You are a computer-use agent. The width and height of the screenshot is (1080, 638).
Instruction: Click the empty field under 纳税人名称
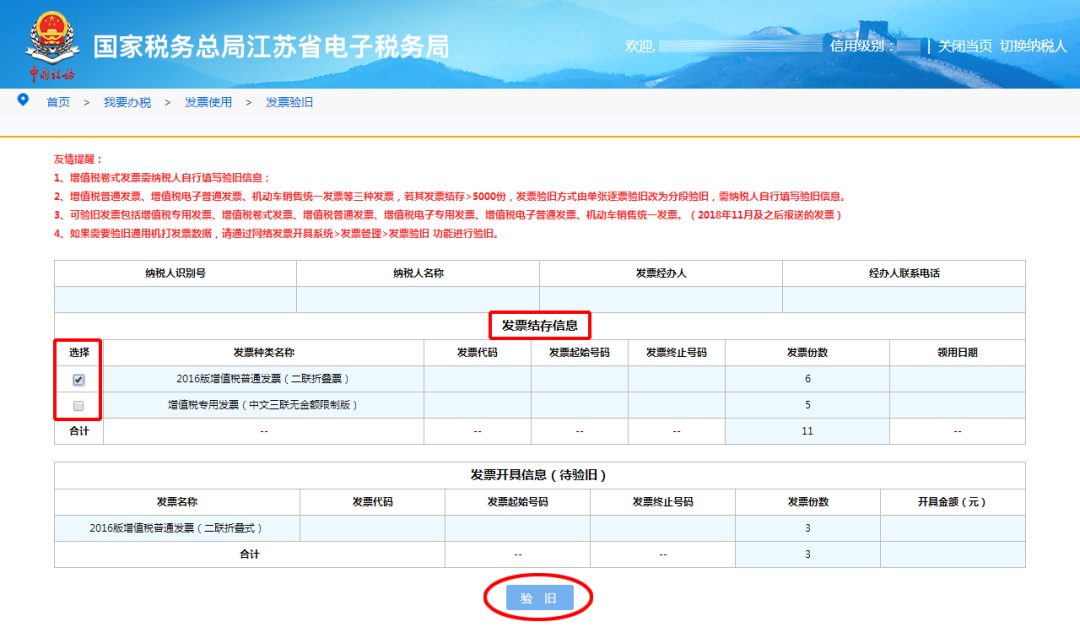pos(418,300)
